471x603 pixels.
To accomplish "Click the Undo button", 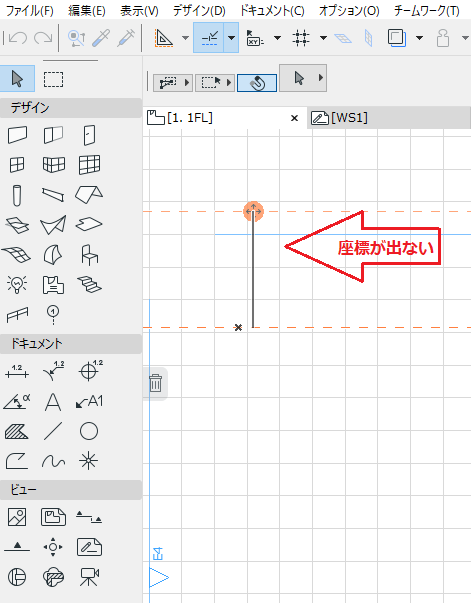I will tap(17, 38).
